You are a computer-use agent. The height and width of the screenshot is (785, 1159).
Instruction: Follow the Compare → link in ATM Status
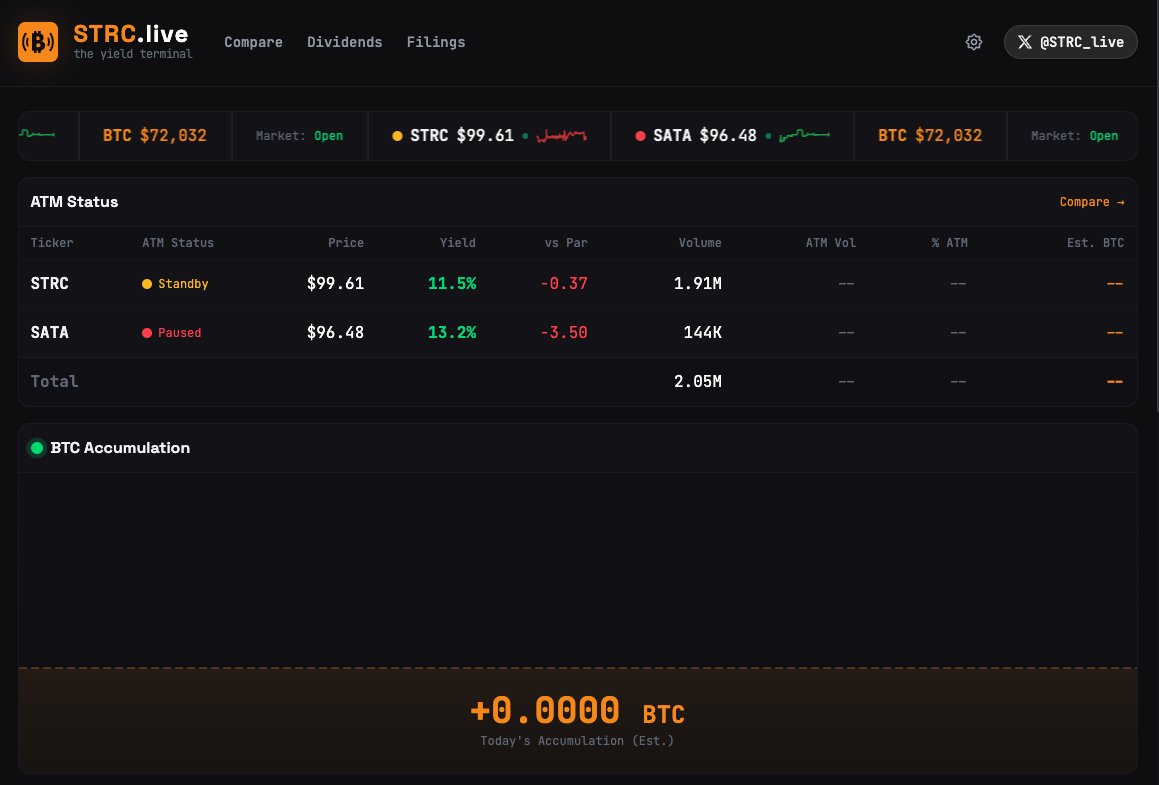1092,202
